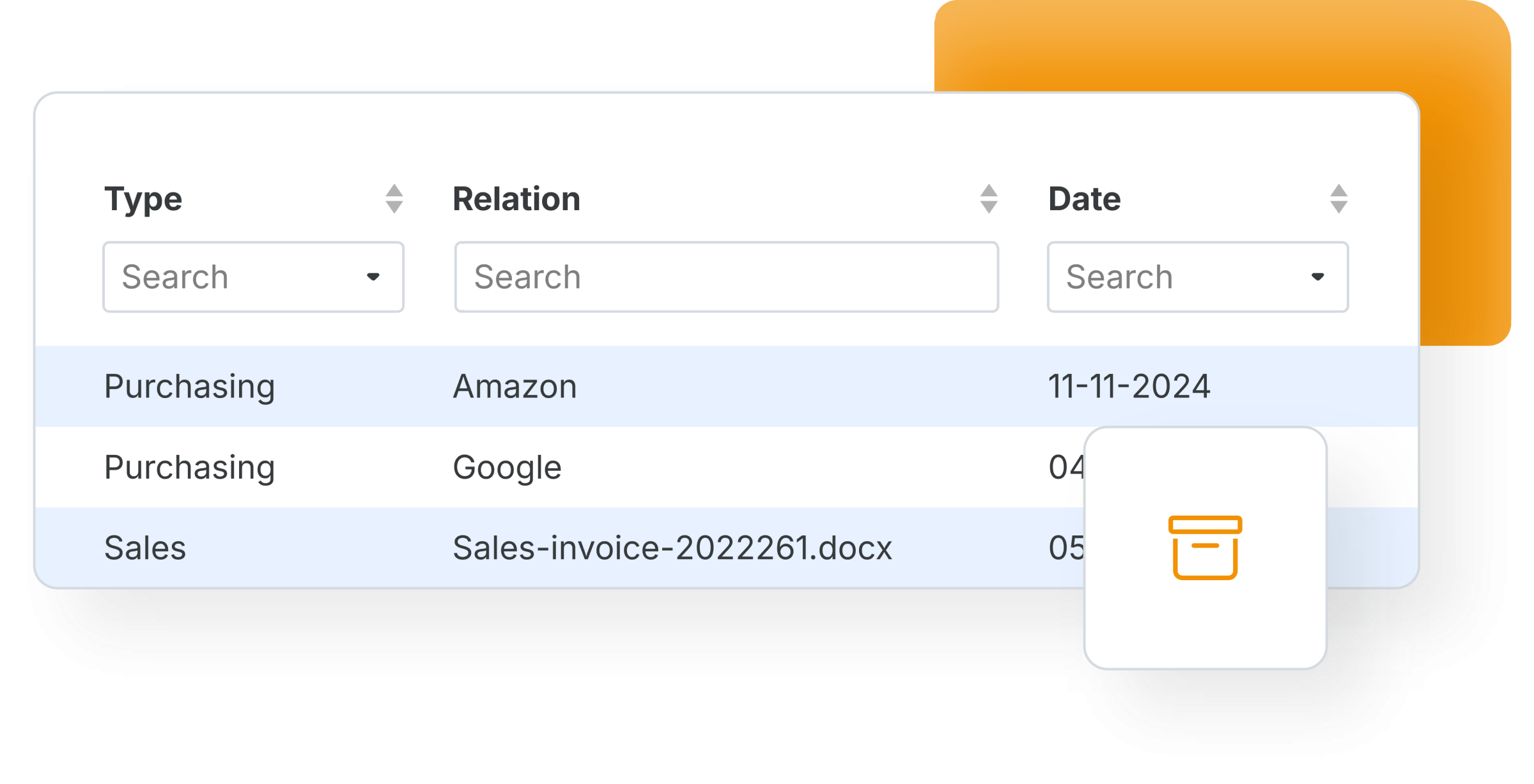Click the Amazon relation cell
Image resolution: width=1534 pixels, height=784 pixels.
pyautogui.click(x=515, y=387)
